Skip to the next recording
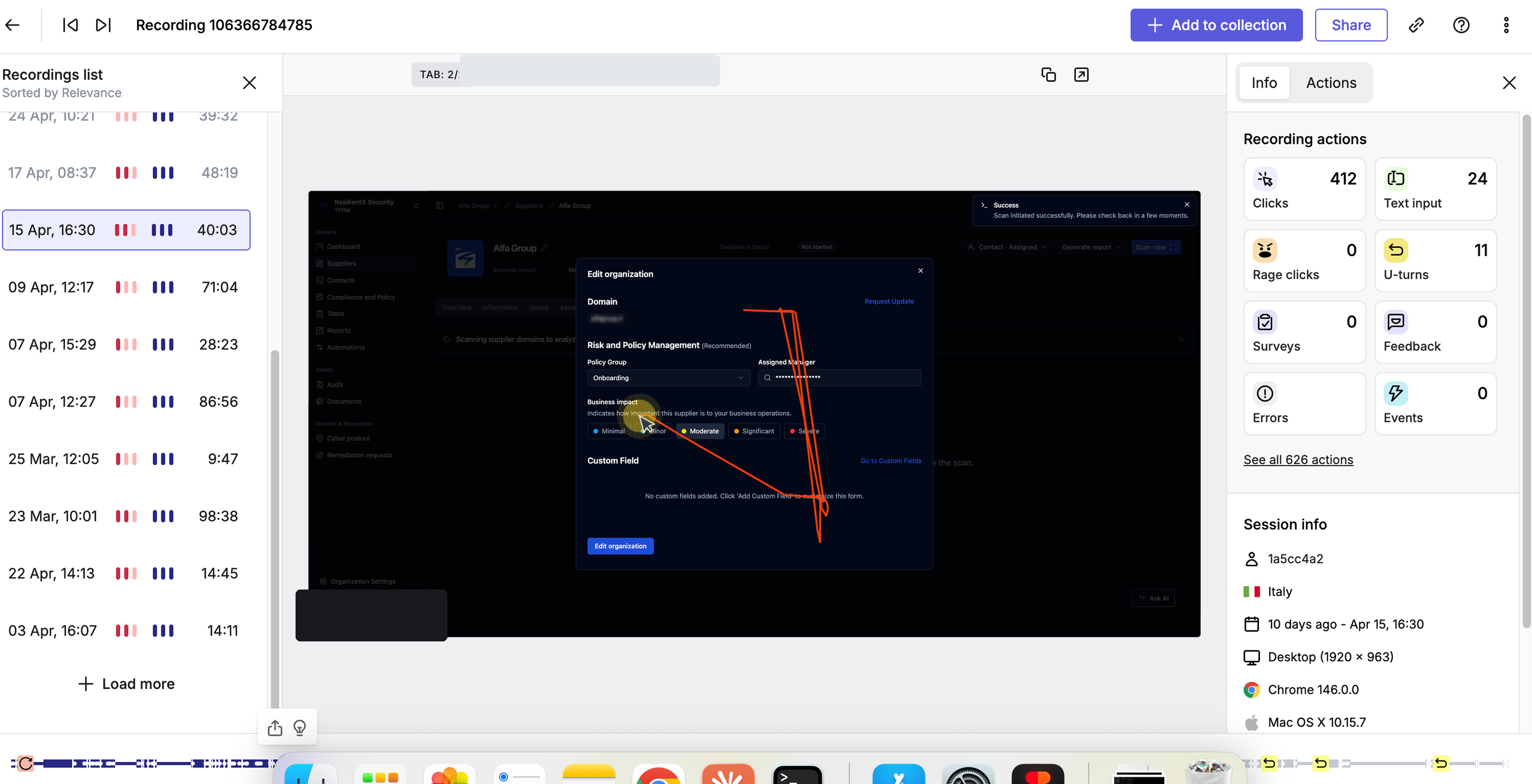The height and width of the screenshot is (784, 1532). point(104,25)
